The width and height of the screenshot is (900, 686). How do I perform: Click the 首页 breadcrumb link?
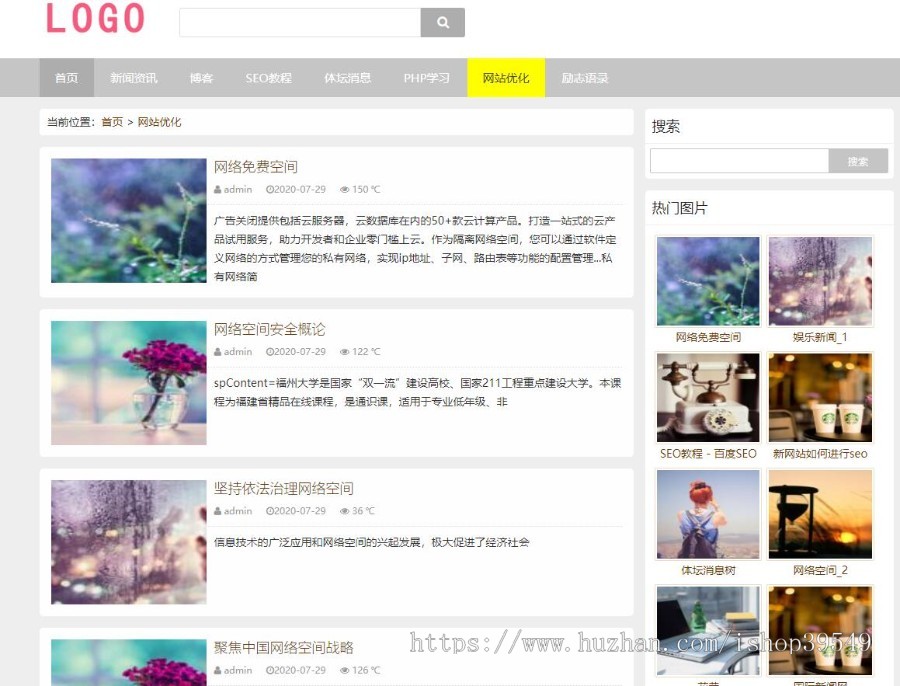[112, 122]
